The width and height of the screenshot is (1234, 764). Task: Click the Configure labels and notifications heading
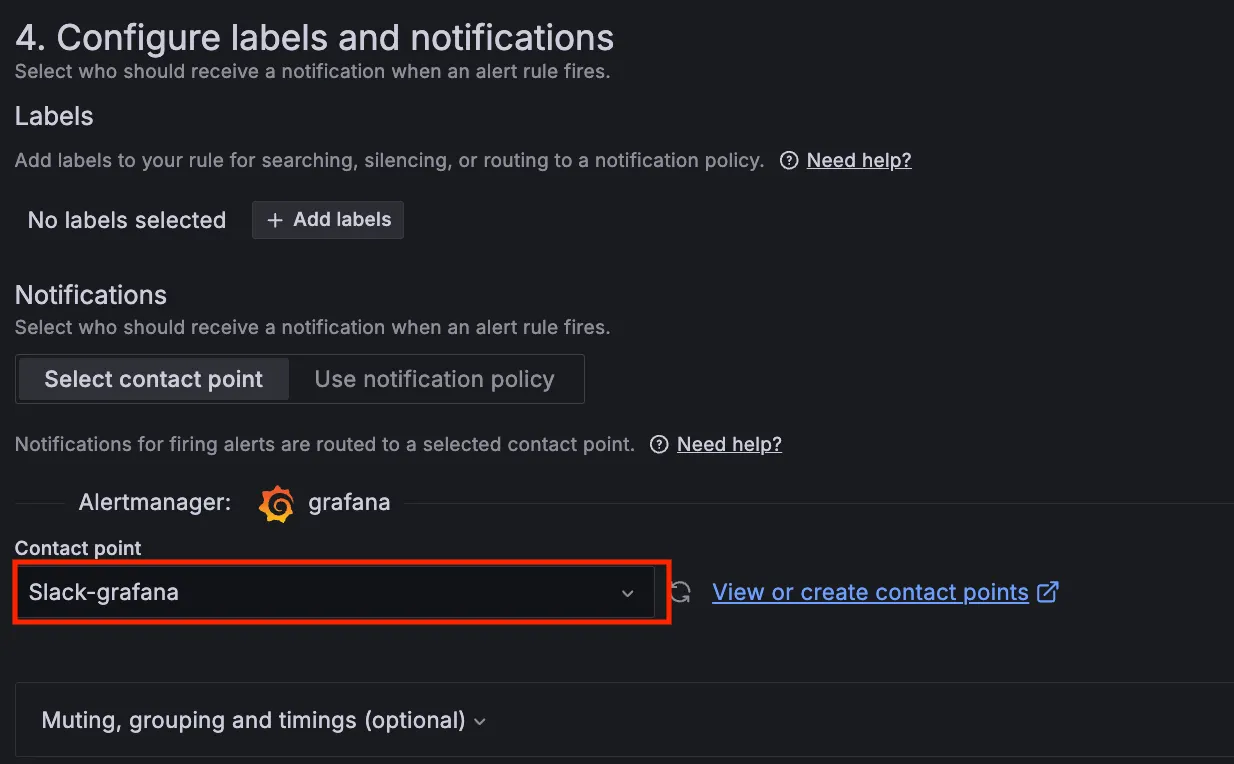[314, 38]
